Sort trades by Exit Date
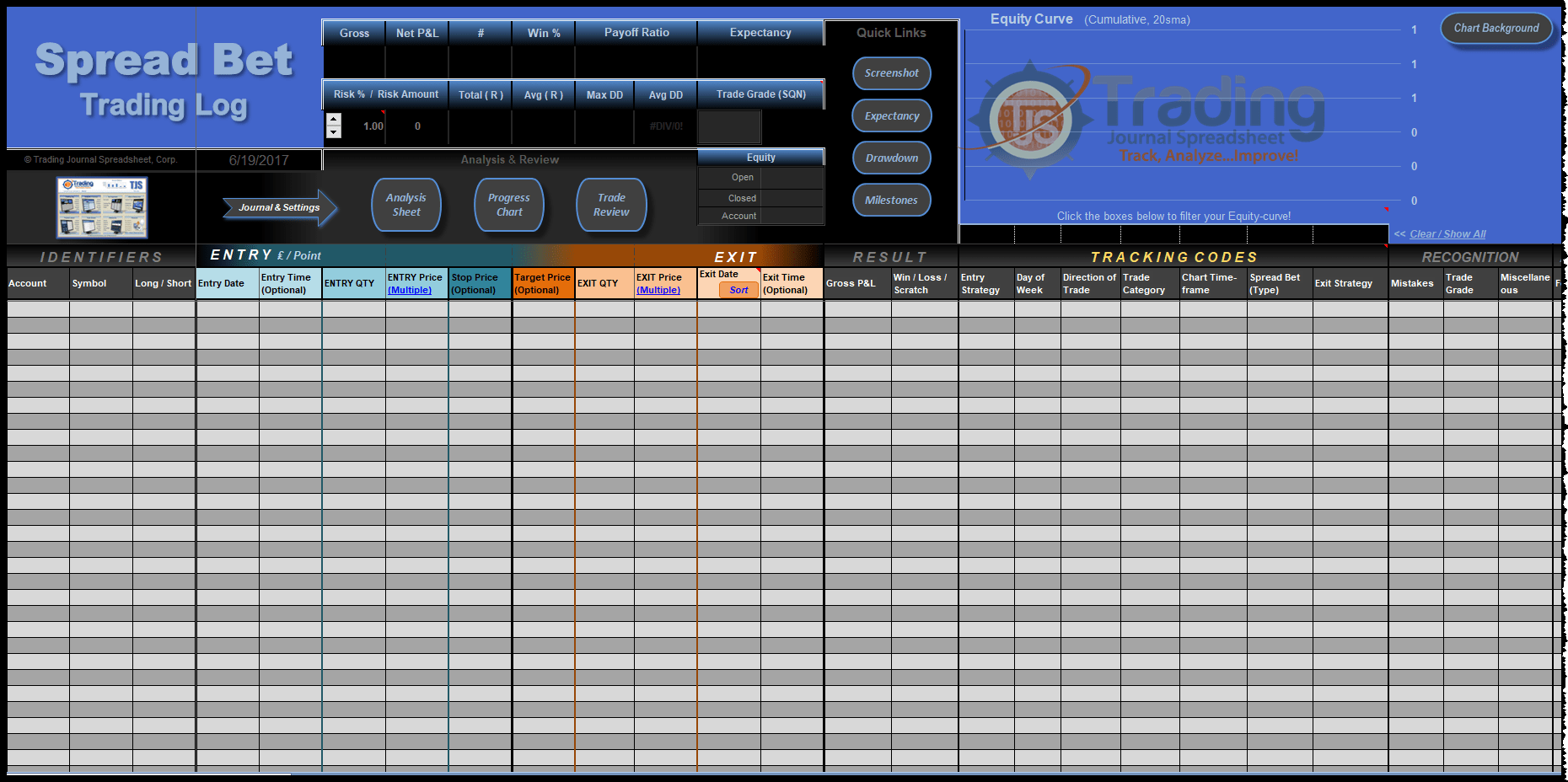 click(x=738, y=290)
